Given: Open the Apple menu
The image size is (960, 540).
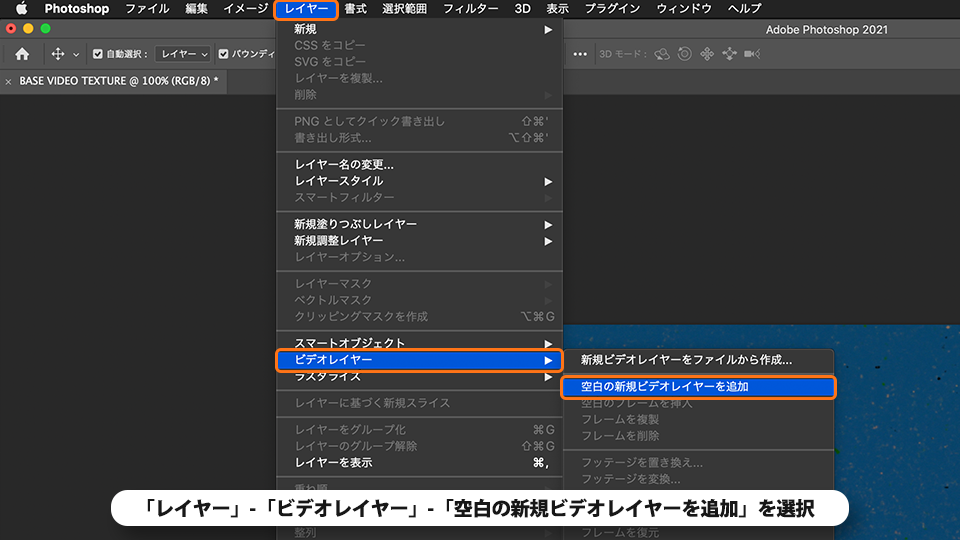Looking at the screenshot, I should coord(21,9).
